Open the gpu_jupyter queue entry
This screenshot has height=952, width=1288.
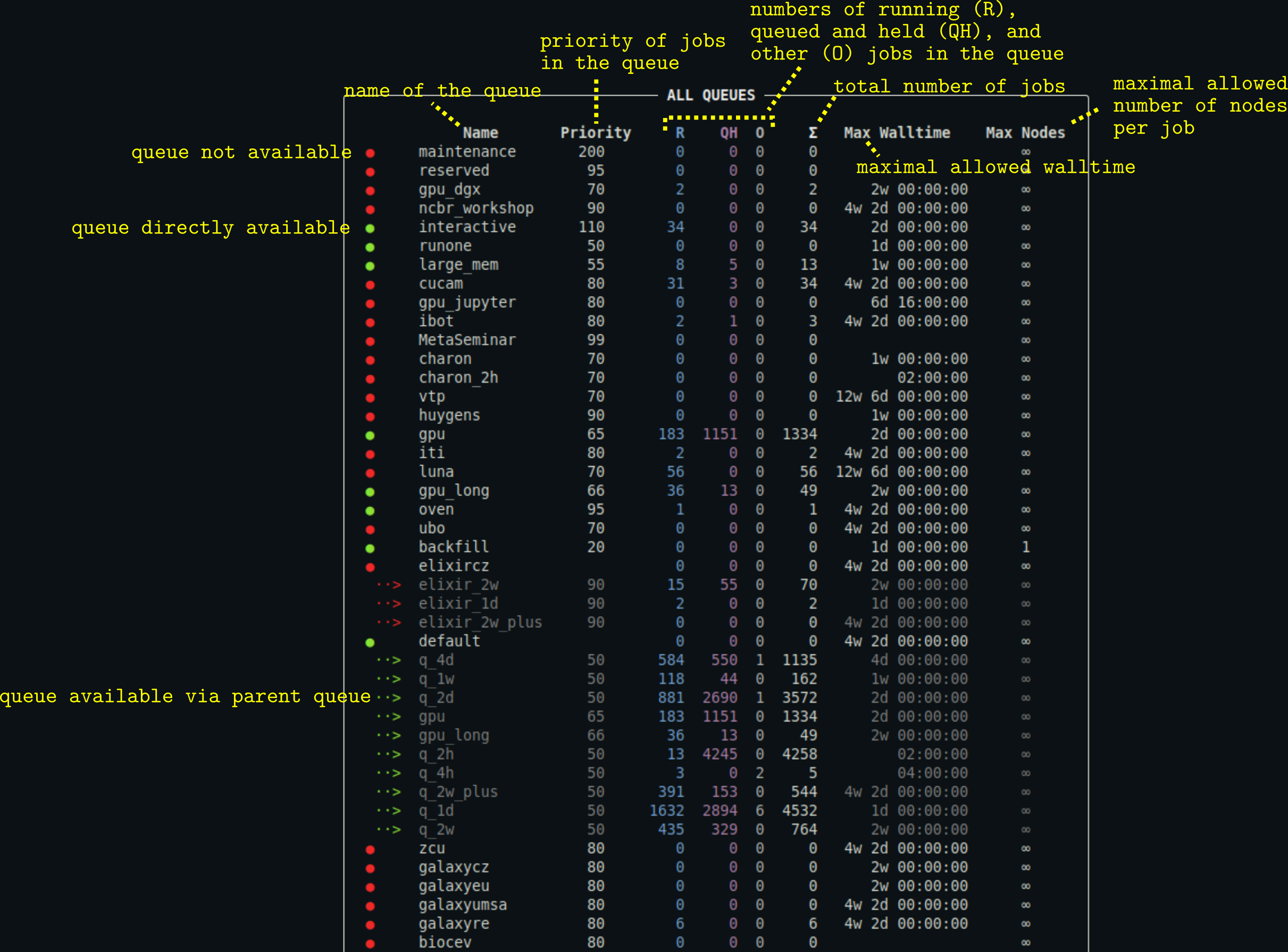[467, 302]
